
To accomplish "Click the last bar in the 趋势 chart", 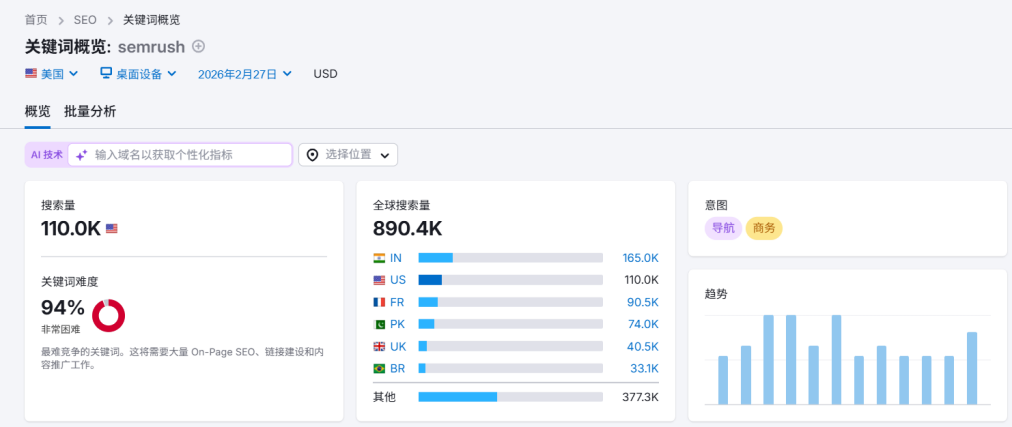I will point(972,368).
